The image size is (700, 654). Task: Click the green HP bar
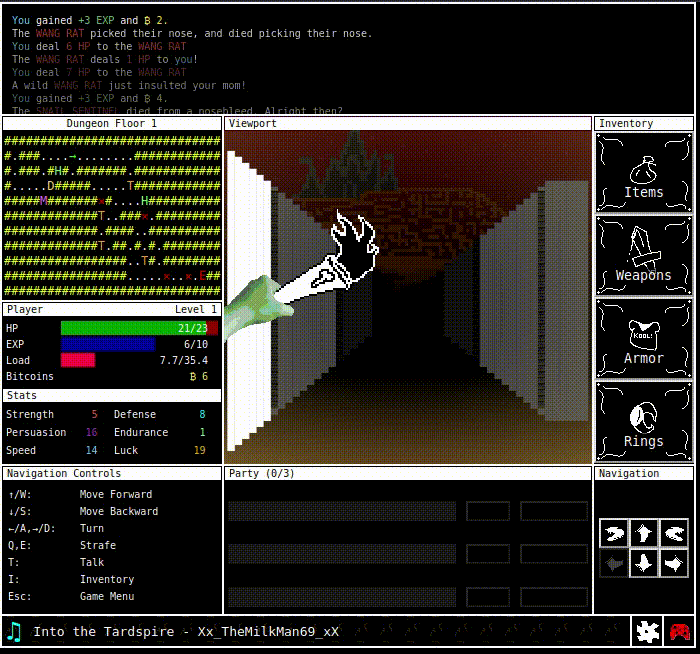click(x=134, y=328)
